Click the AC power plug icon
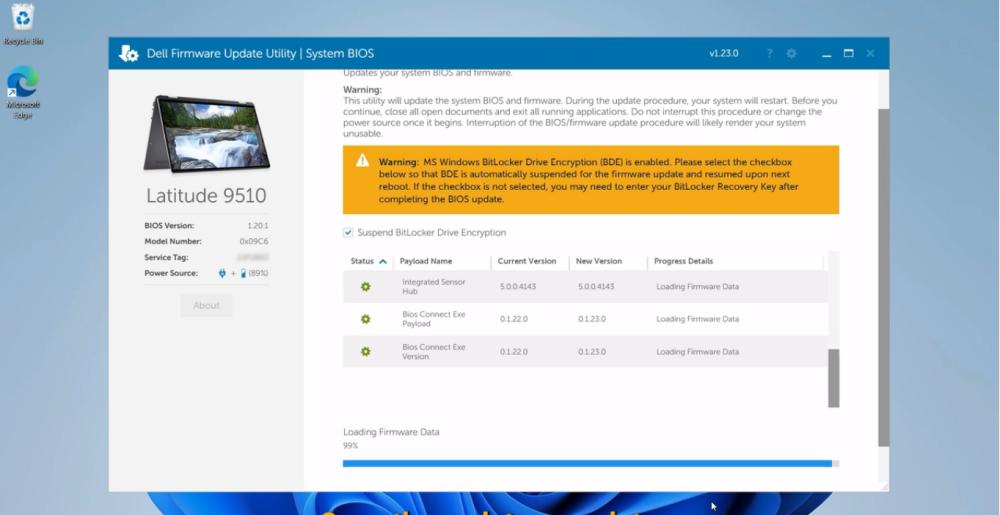 point(222,273)
